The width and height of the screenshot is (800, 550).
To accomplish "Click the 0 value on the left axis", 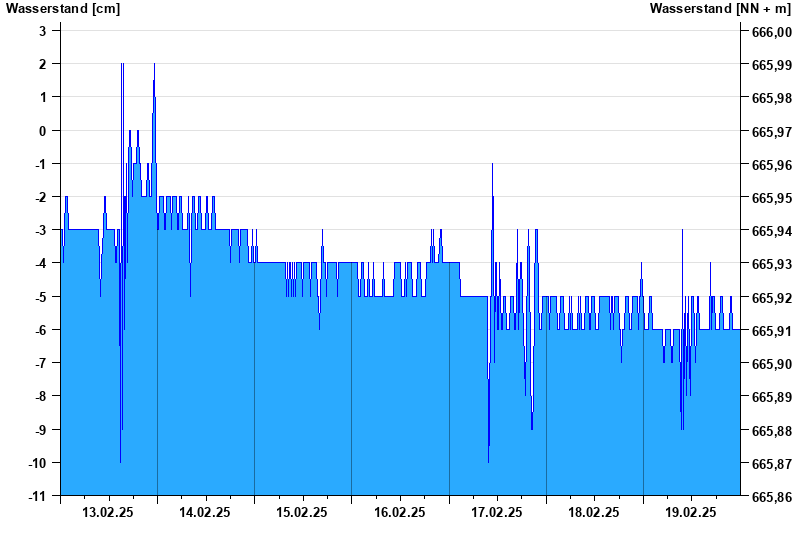I will tap(43, 131).
